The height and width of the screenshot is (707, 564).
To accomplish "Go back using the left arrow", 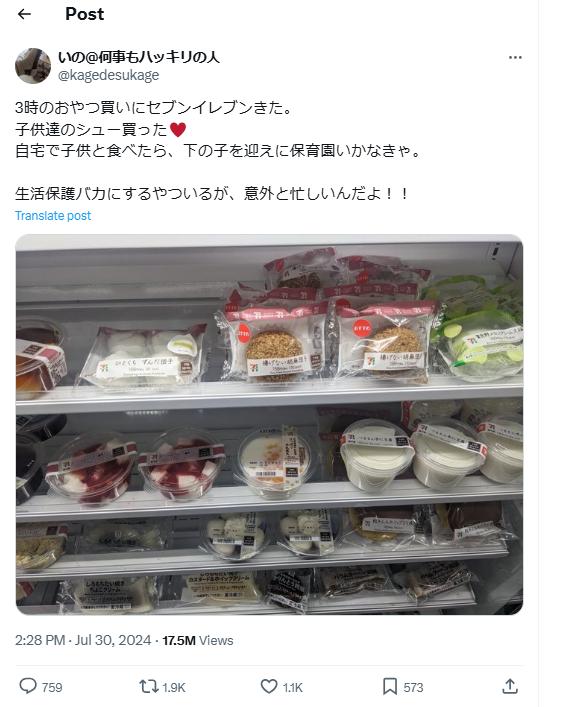I will [24, 14].
